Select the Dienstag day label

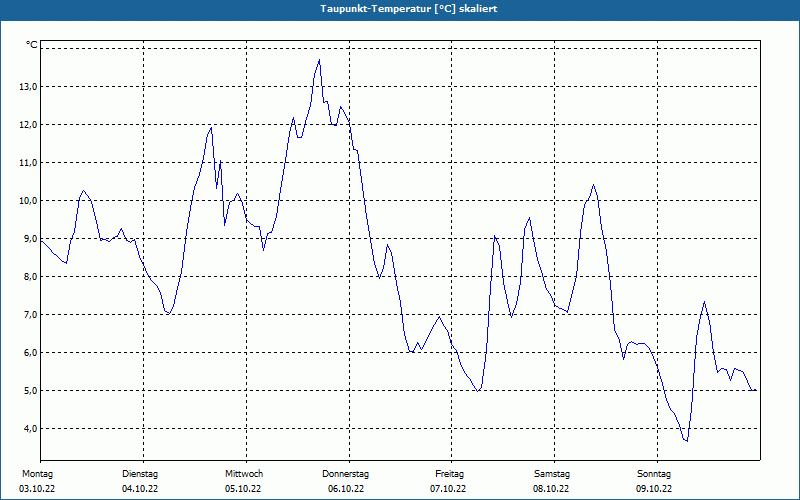140,474
